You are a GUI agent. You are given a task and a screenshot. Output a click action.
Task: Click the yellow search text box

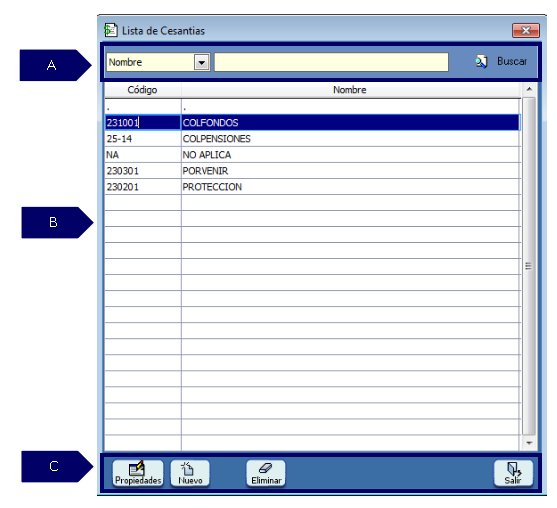331,62
